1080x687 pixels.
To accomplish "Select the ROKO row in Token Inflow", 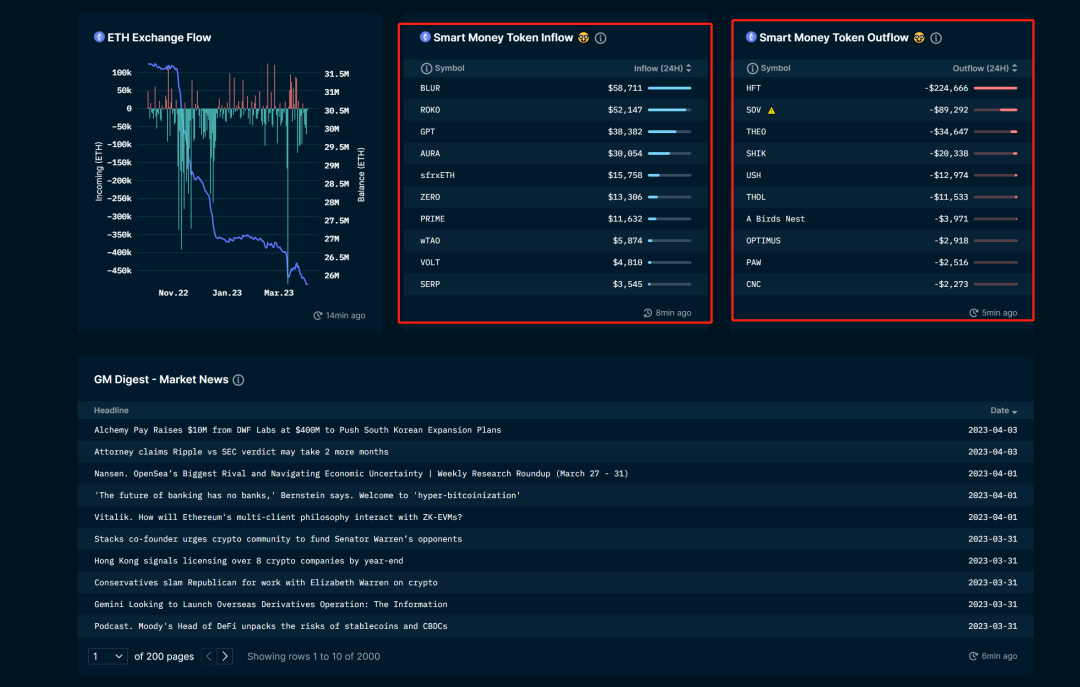I will (x=555, y=110).
